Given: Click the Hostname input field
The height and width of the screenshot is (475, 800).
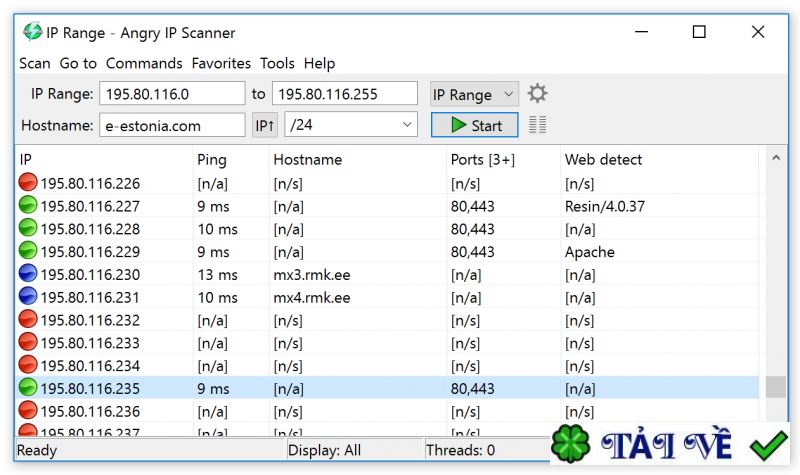Looking at the screenshot, I should (171, 125).
